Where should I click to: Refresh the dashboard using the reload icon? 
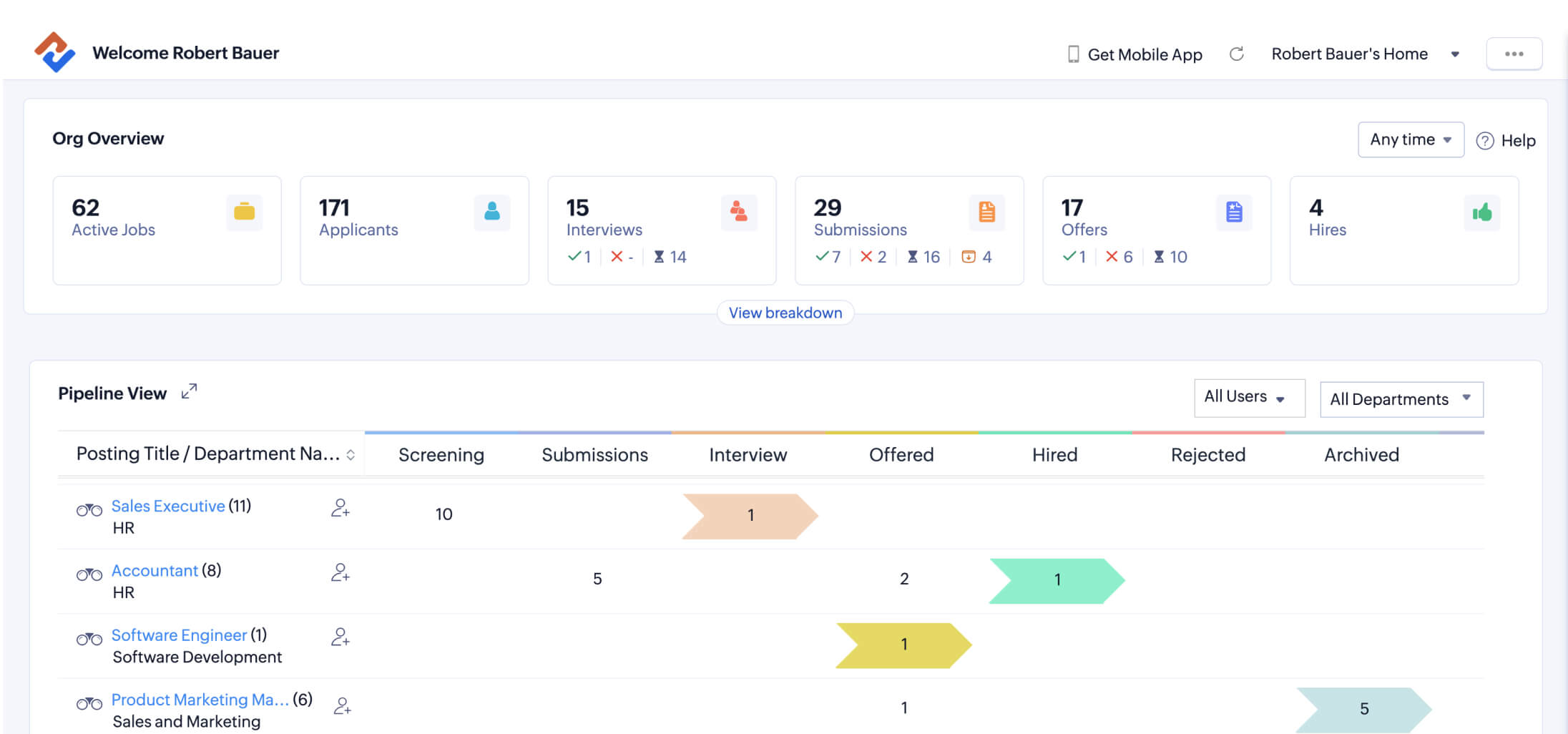(x=1237, y=54)
